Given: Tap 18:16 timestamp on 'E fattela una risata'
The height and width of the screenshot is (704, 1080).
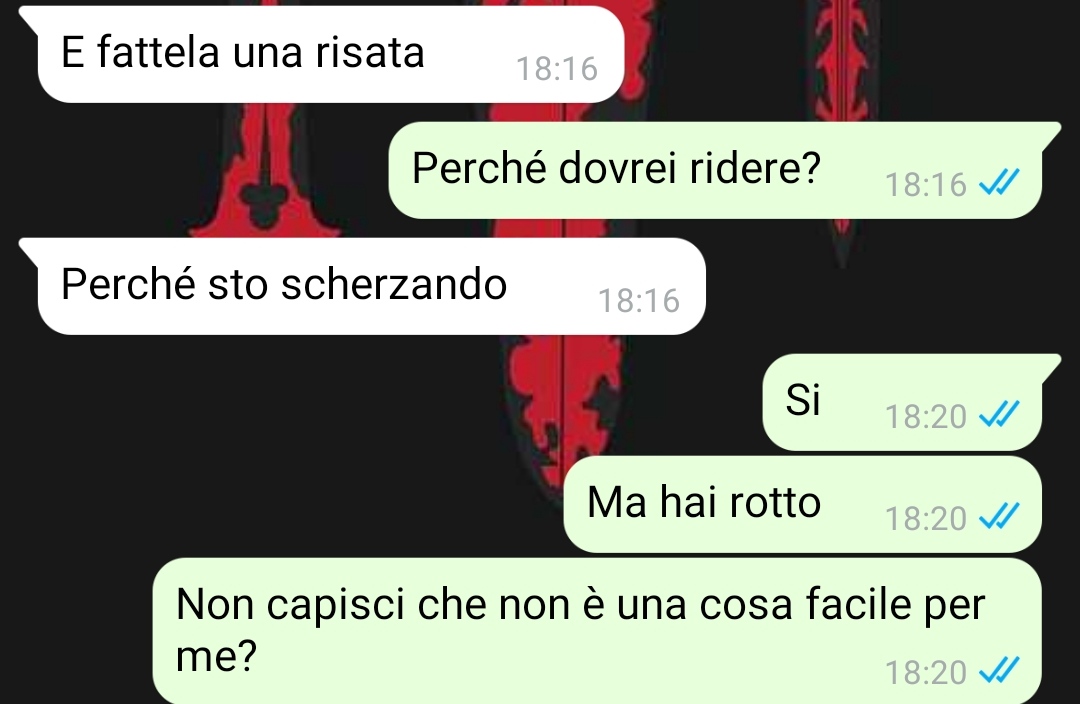Looking at the screenshot, I should pyautogui.click(x=557, y=69).
